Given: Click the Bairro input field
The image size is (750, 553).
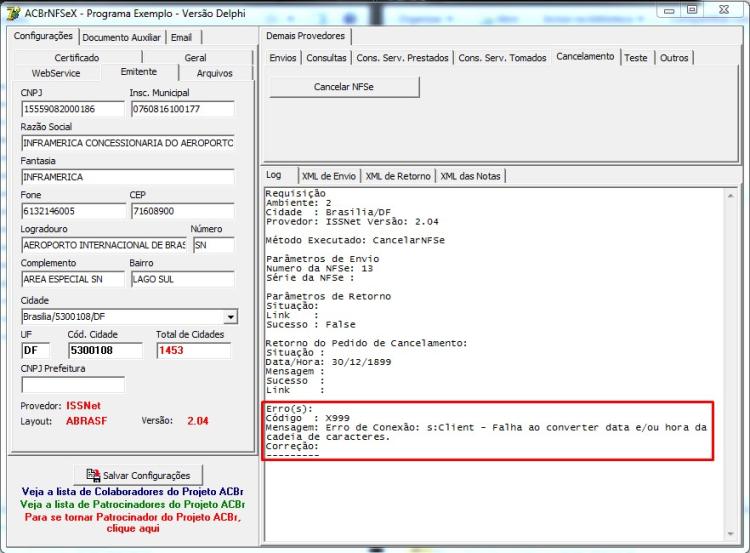Looking at the screenshot, I should 183,279.
